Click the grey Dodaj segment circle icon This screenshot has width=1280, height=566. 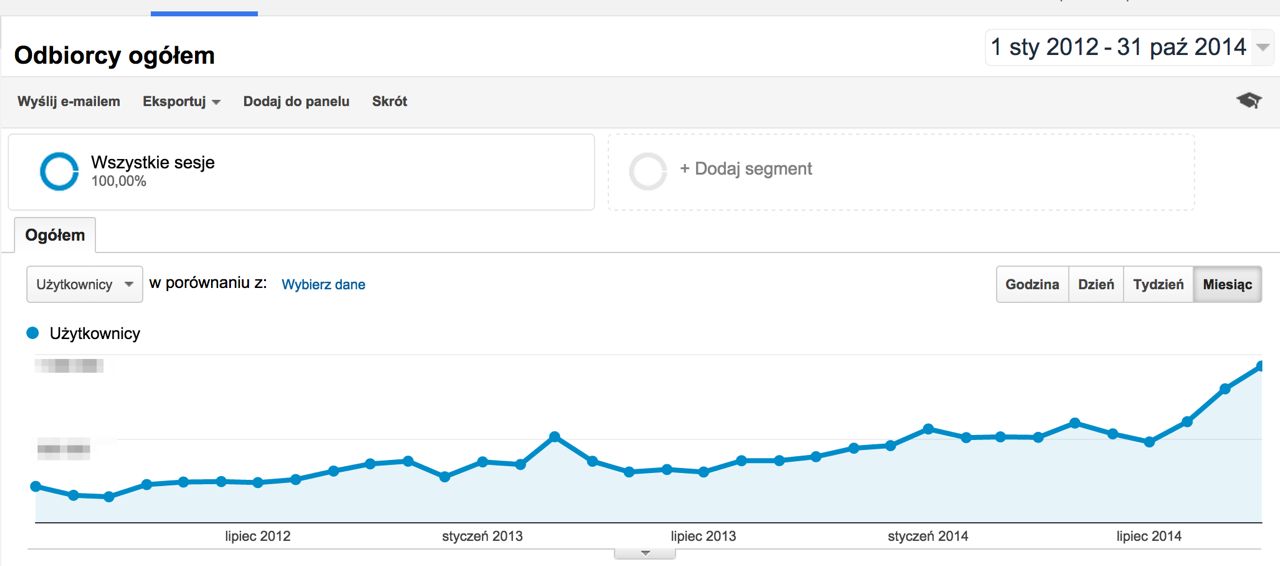tap(647, 171)
